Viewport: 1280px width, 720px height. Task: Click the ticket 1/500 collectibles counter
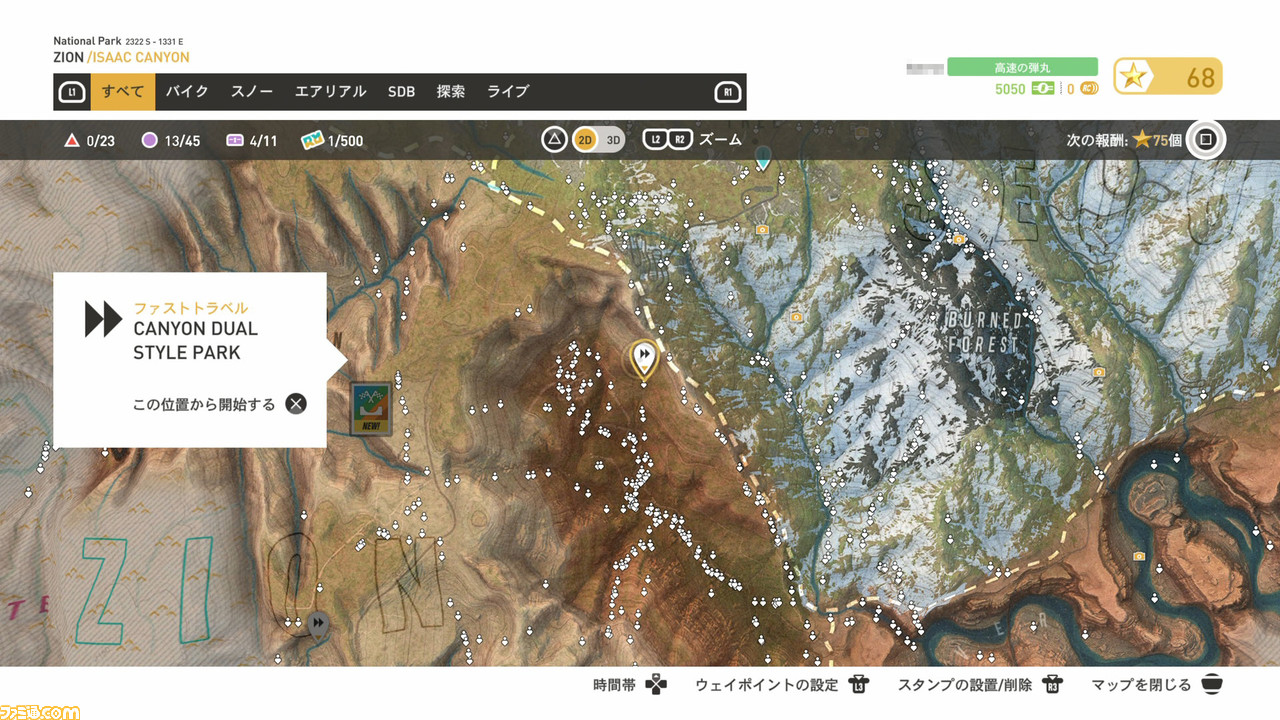tap(333, 141)
